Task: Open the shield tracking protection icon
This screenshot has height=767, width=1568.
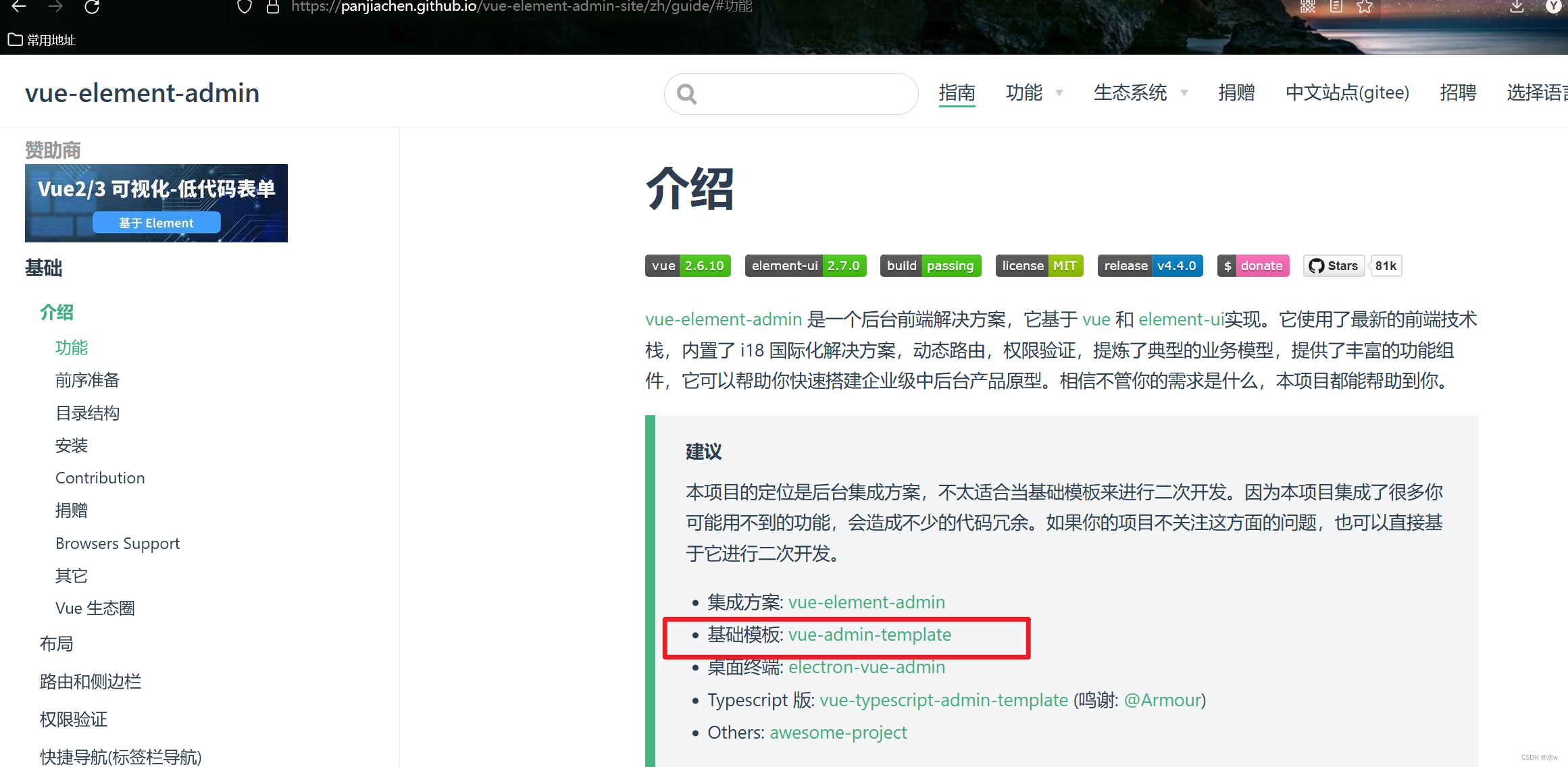Action: pyautogui.click(x=245, y=6)
